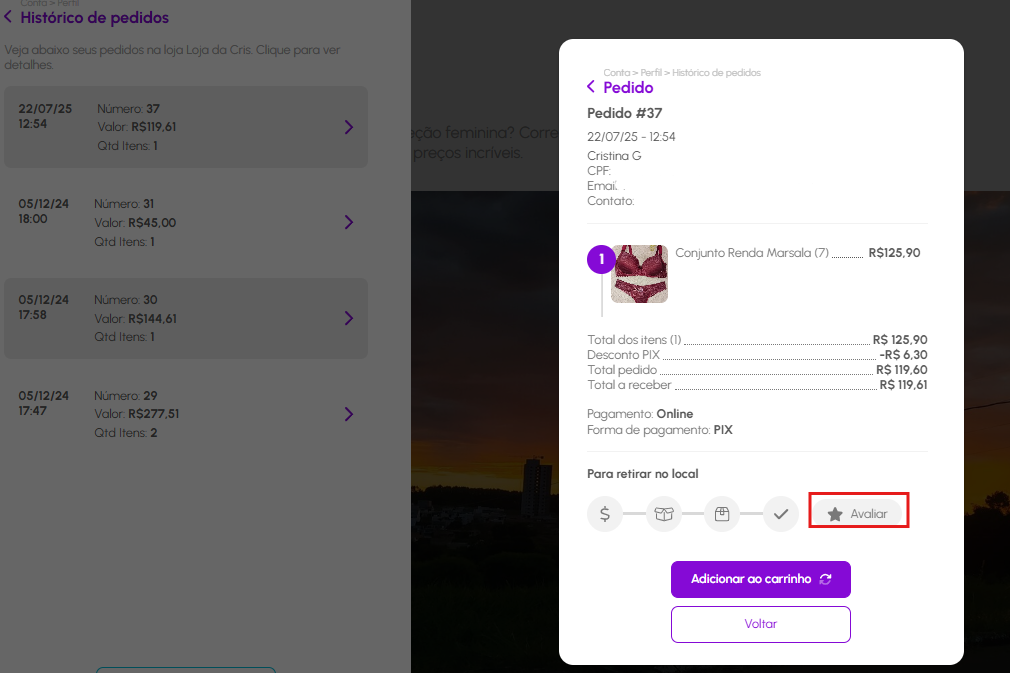The image size is (1010, 673).
Task: Click the packed box ready-for-pickup icon
Action: pos(722,514)
